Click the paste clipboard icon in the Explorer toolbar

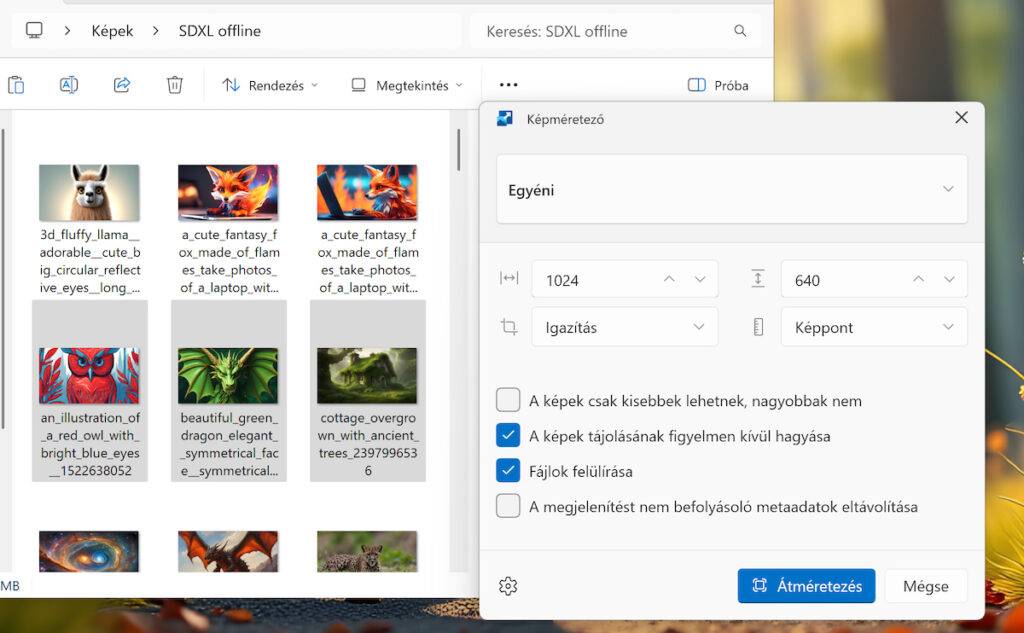(16, 85)
